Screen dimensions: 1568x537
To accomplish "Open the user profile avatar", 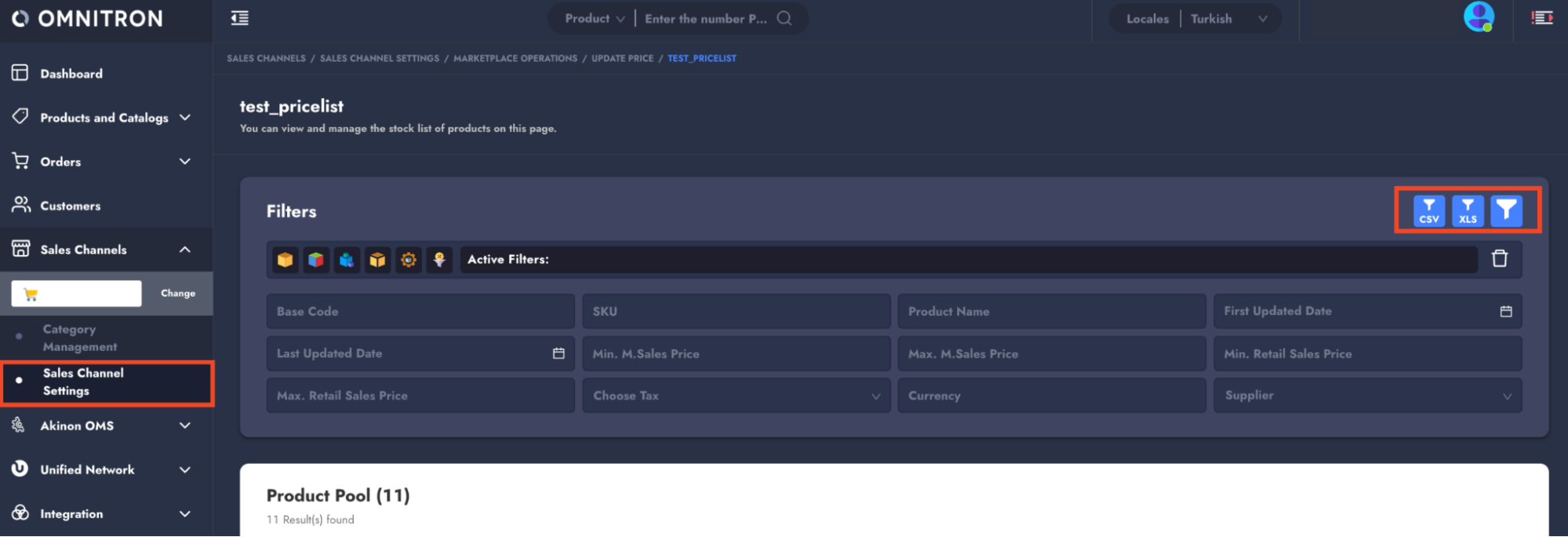I will (x=1478, y=17).
